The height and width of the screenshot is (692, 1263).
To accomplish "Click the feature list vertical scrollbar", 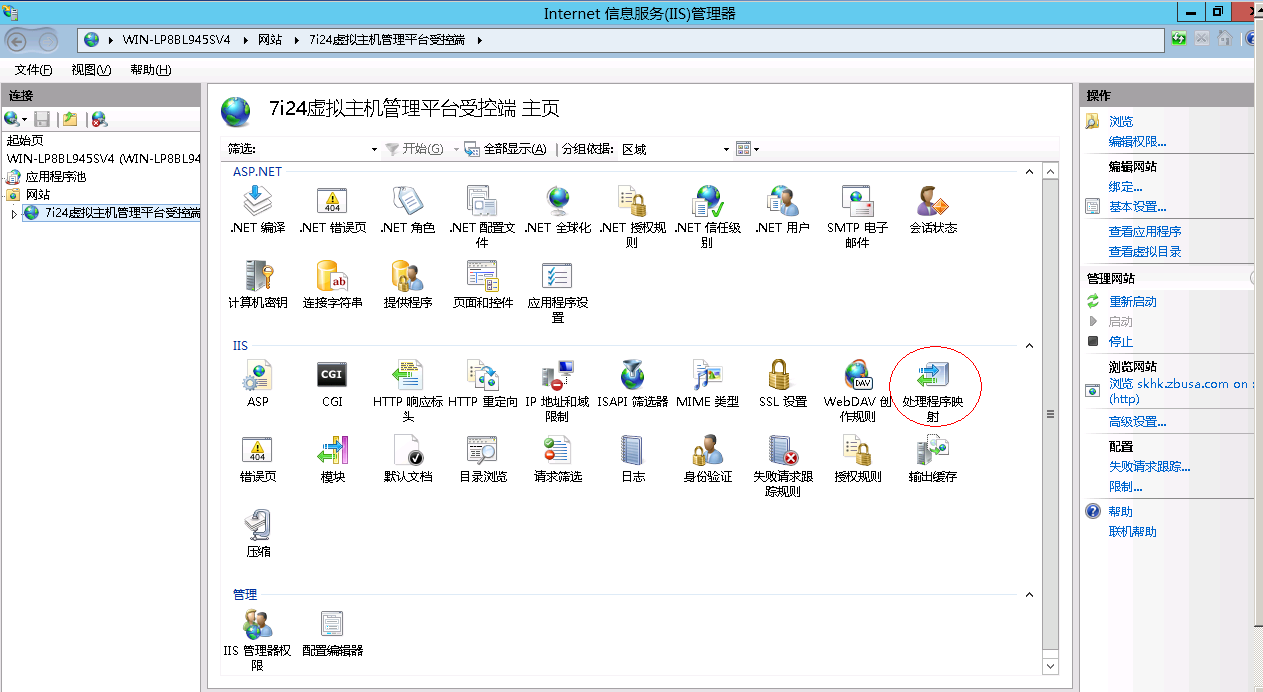I will 1050,414.
